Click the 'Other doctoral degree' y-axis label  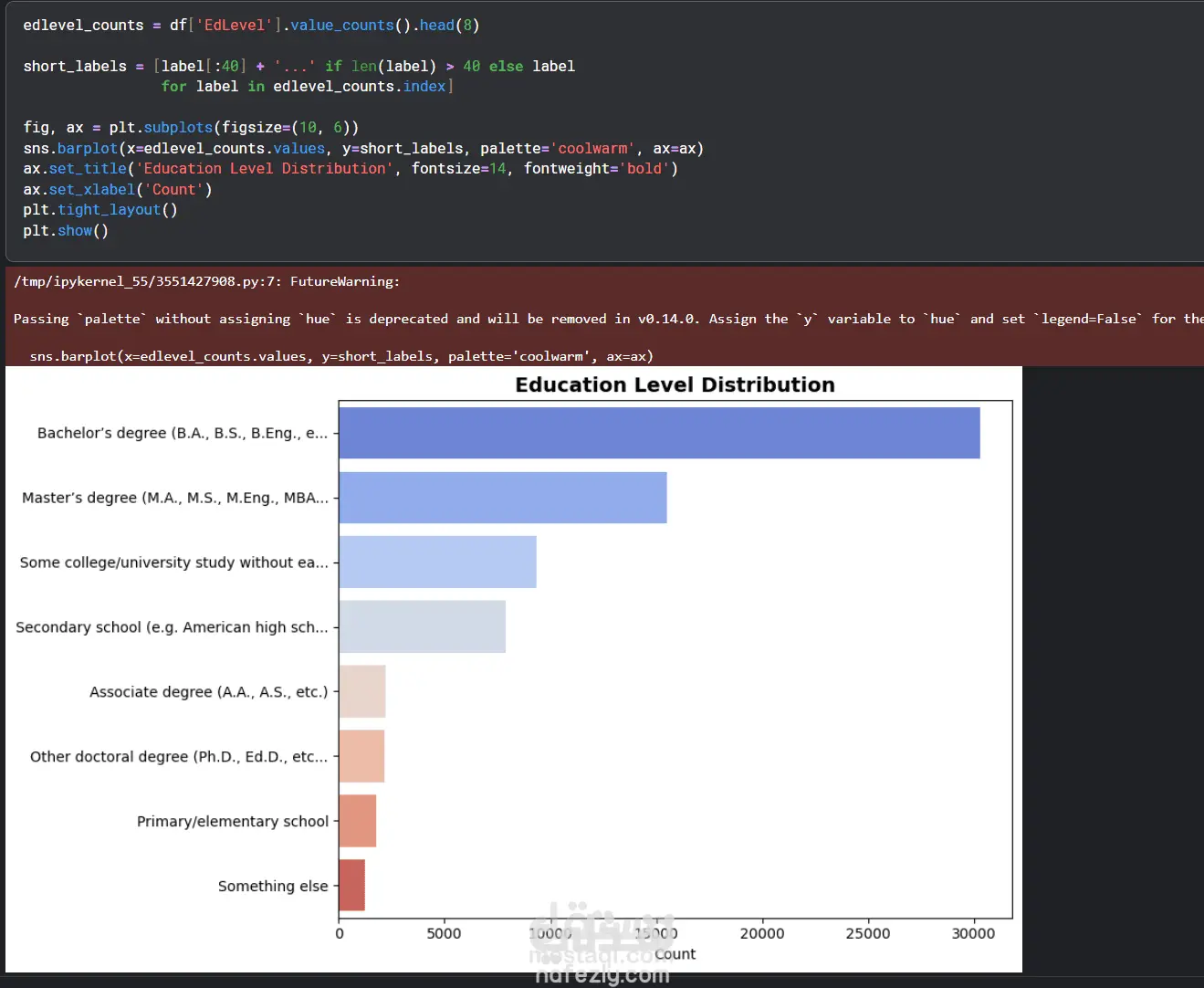179,757
